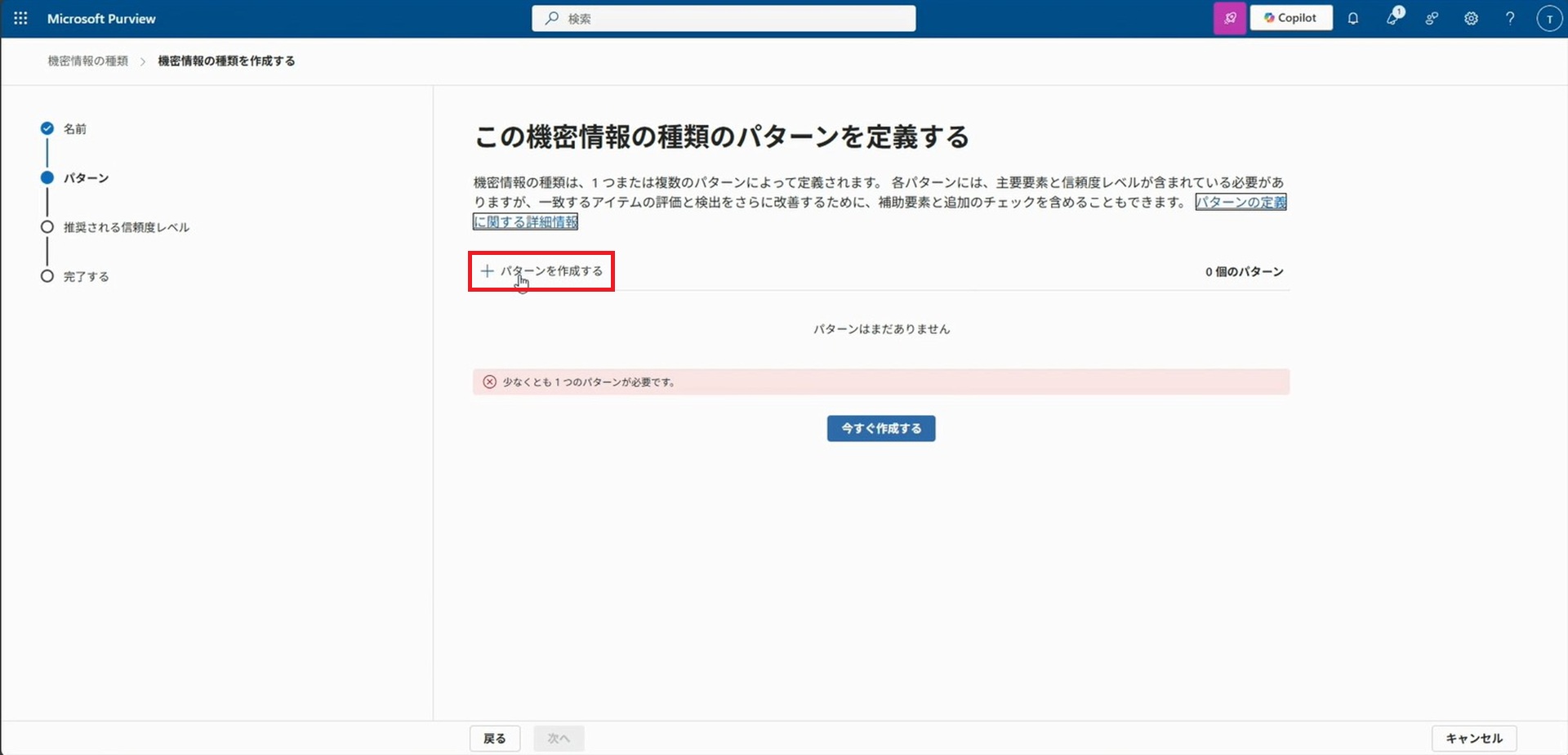This screenshot has height=755, width=1568.
Task: Select the 推奨される信頼度レベル step
Action: 126,227
